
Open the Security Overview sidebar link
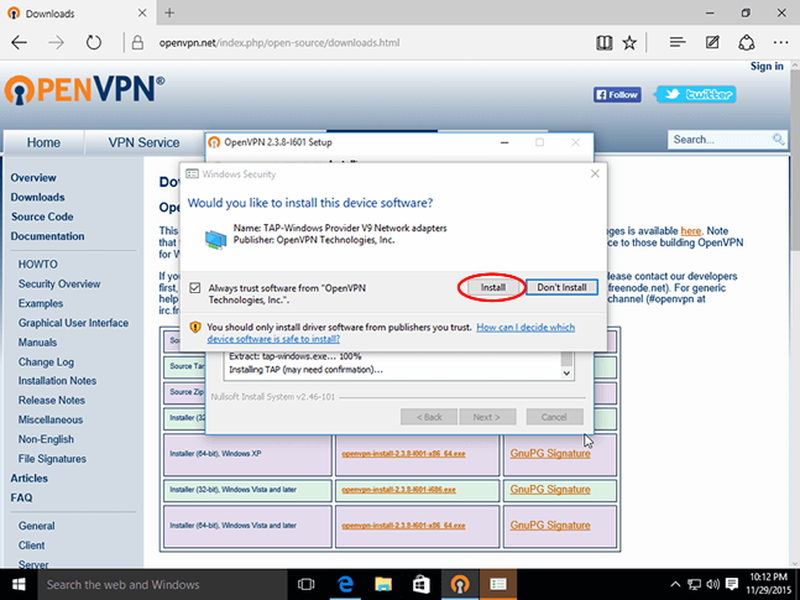tap(59, 284)
